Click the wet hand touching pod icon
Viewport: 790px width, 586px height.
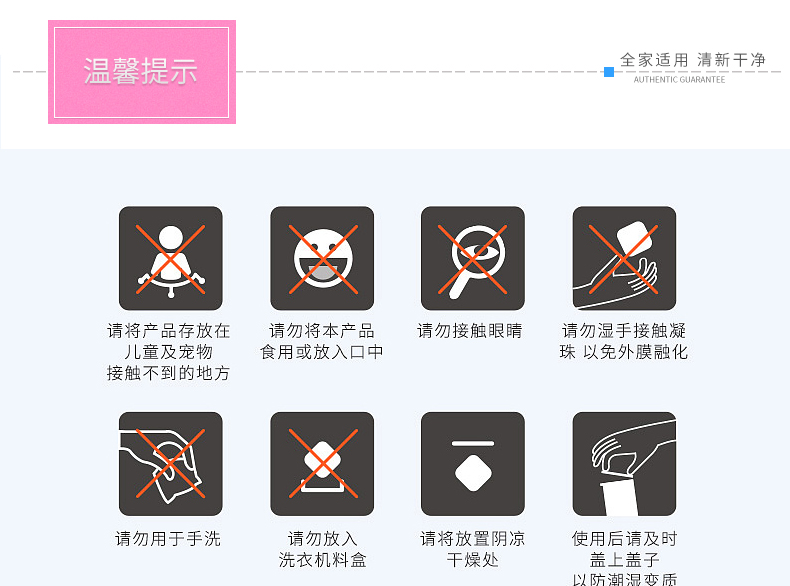pos(624,258)
